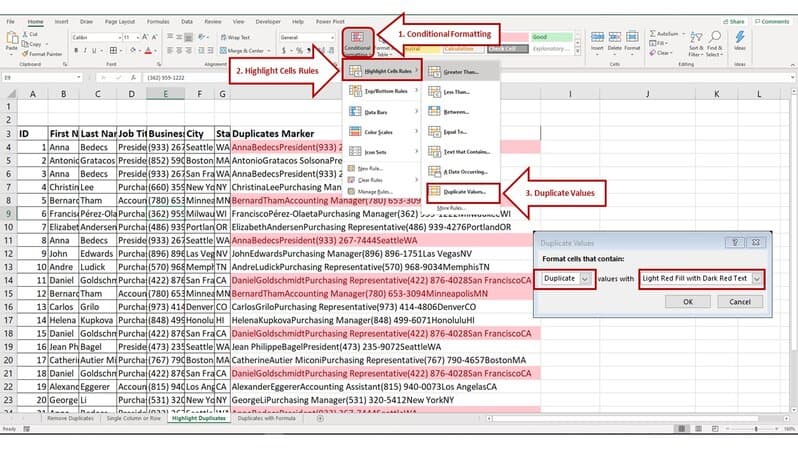Choose Highlight Cells Rules menu item
Image resolution: width=798 pixels, height=449 pixels.
click(x=382, y=71)
